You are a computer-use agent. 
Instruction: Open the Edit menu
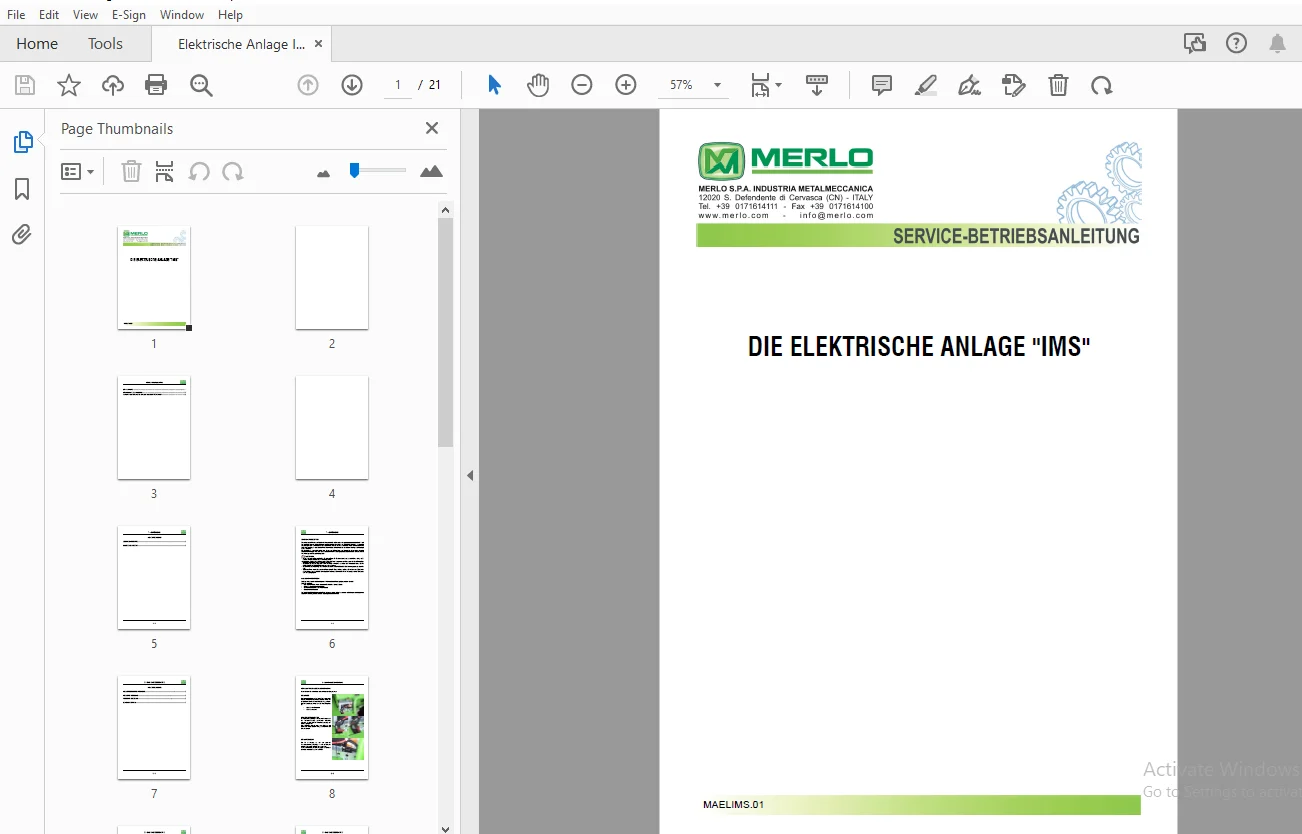point(49,14)
